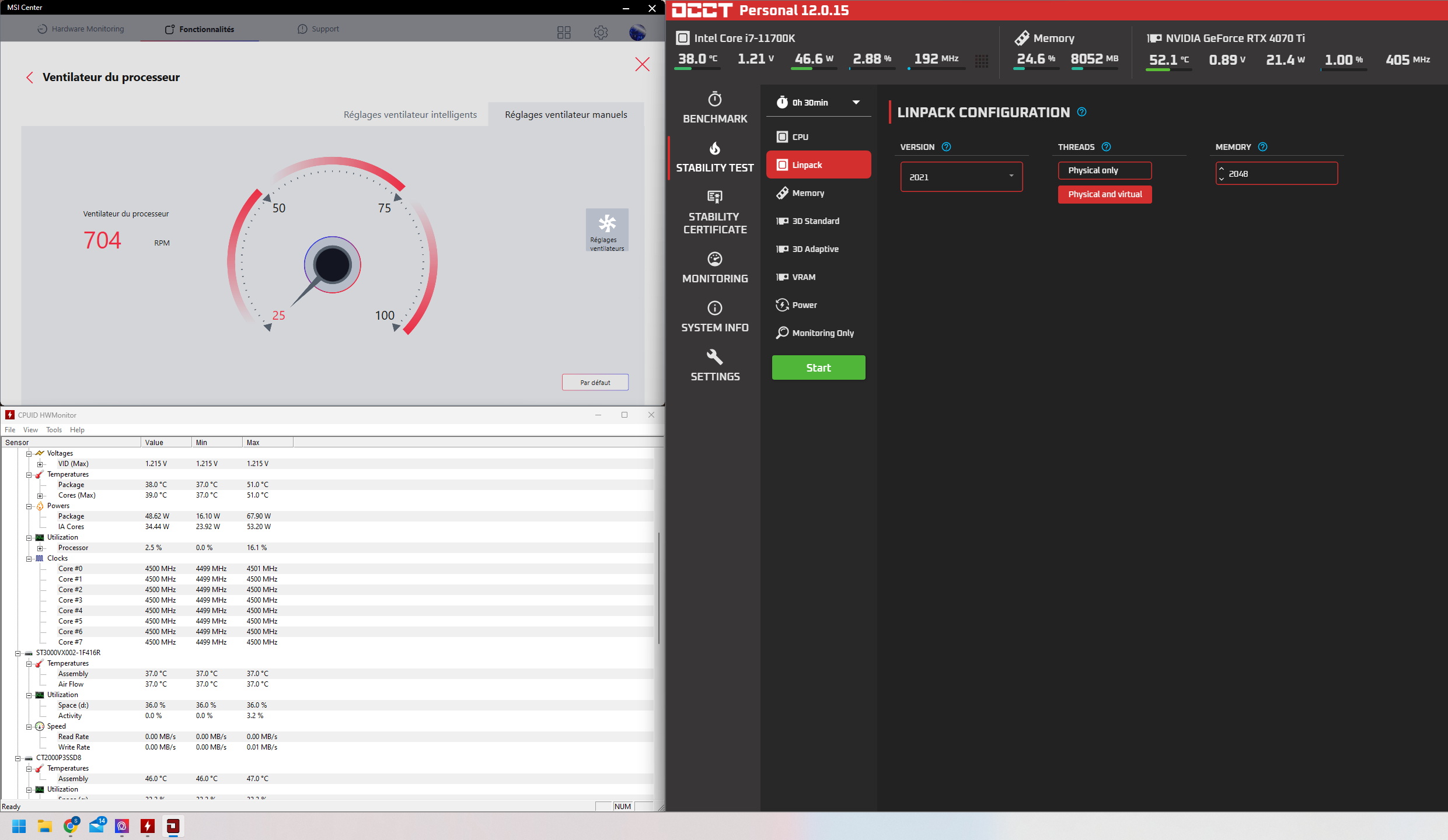Open the Tools menu in HWMonitor
This screenshot has width=1448, height=840.
54,430
